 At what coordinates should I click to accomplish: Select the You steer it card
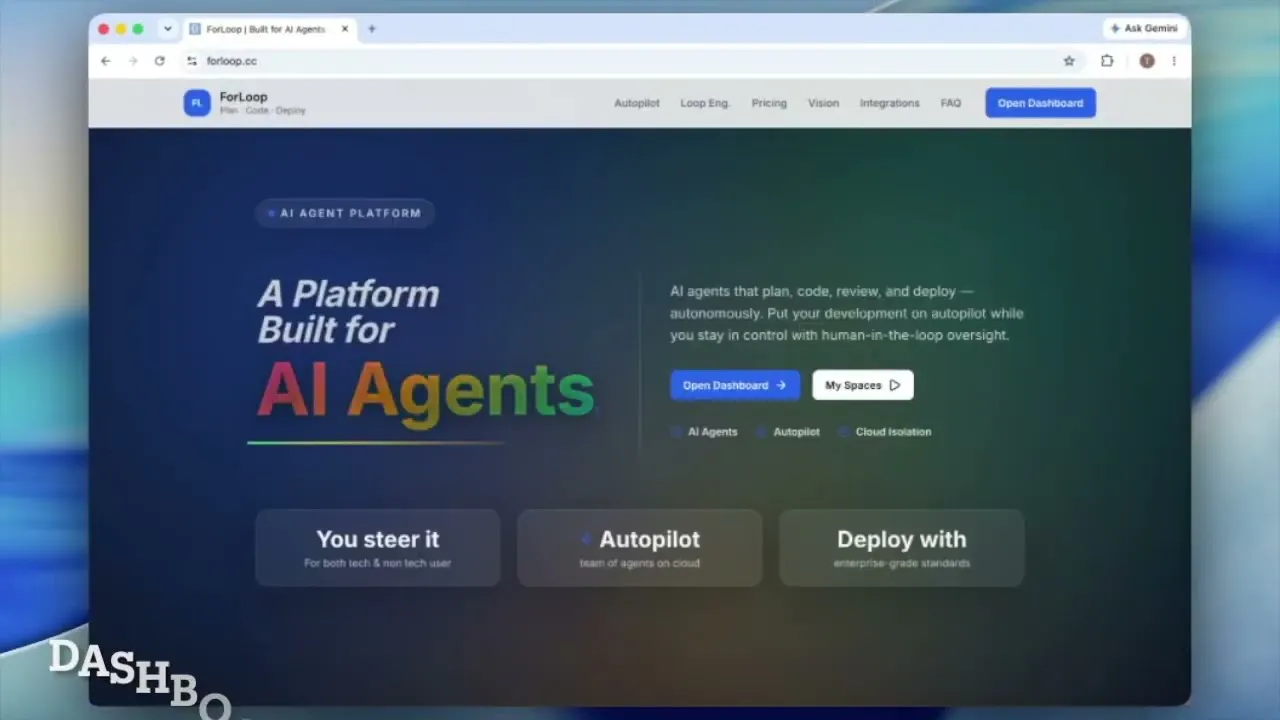(x=378, y=548)
